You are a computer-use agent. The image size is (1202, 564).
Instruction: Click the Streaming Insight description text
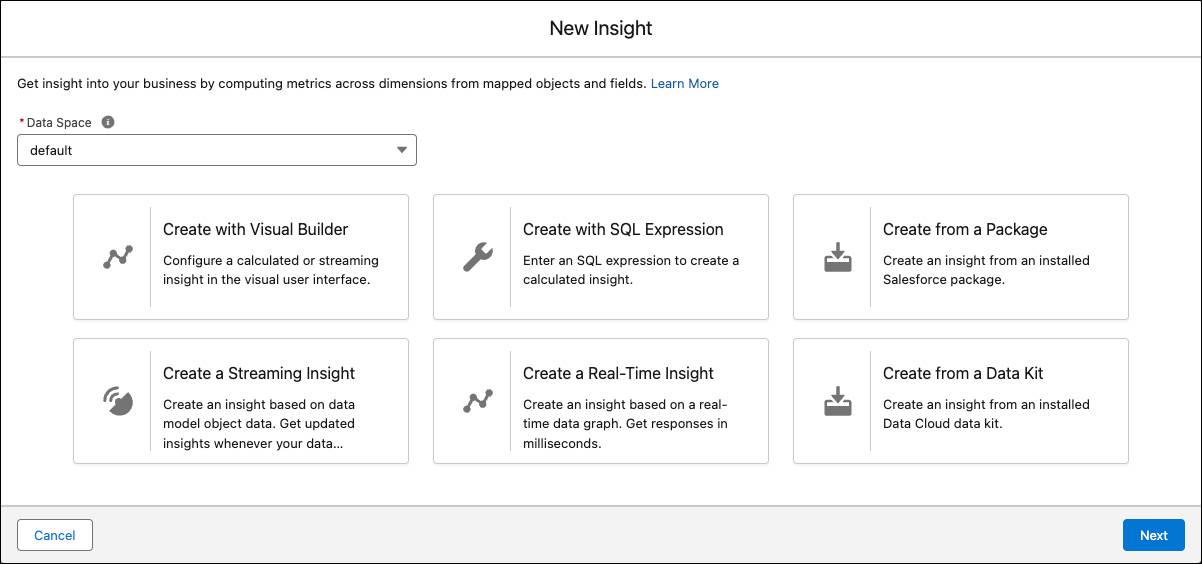(x=260, y=424)
